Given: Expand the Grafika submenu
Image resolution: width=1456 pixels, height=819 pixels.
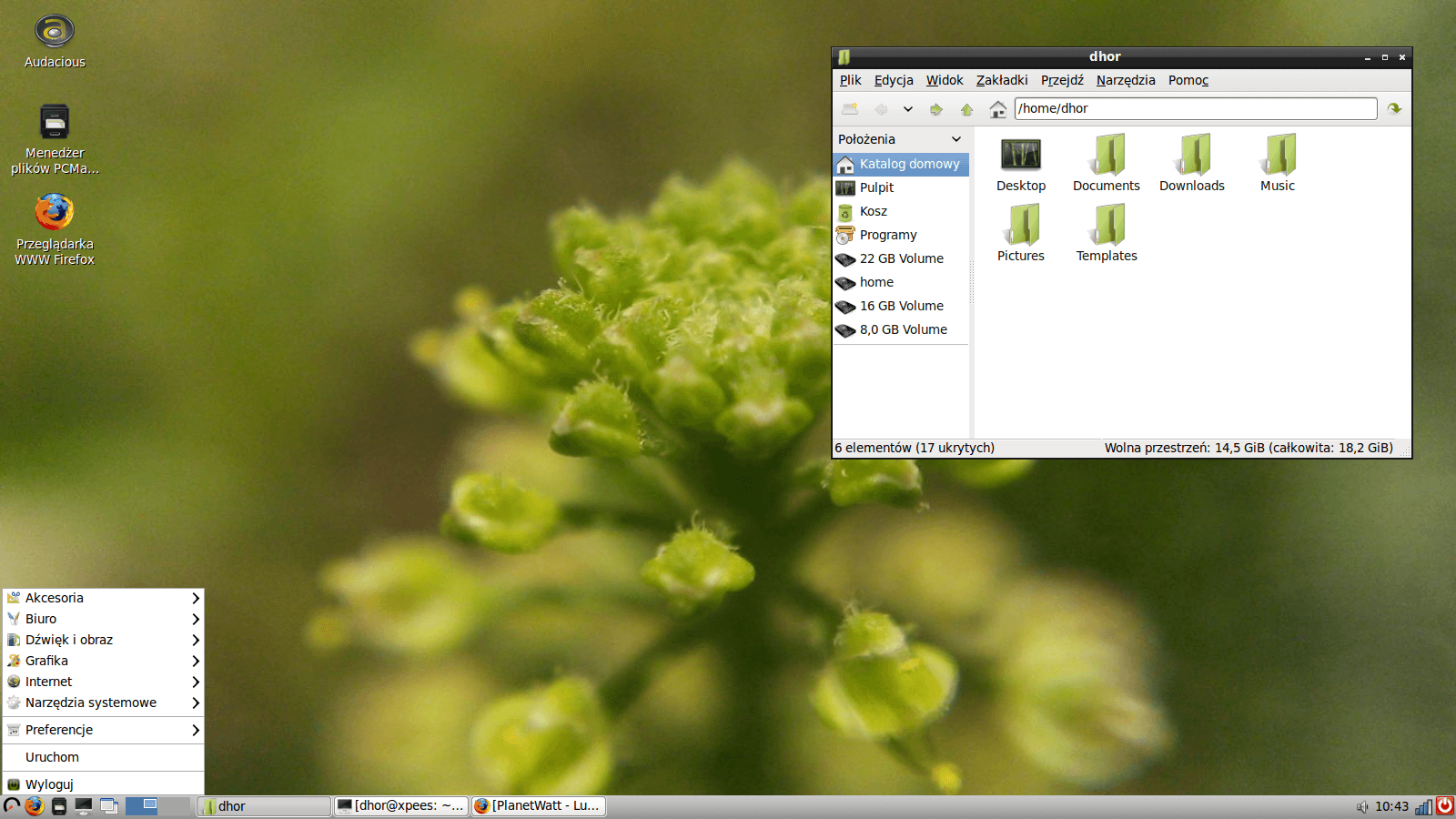Looking at the screenshot, I should pos(103,661).
